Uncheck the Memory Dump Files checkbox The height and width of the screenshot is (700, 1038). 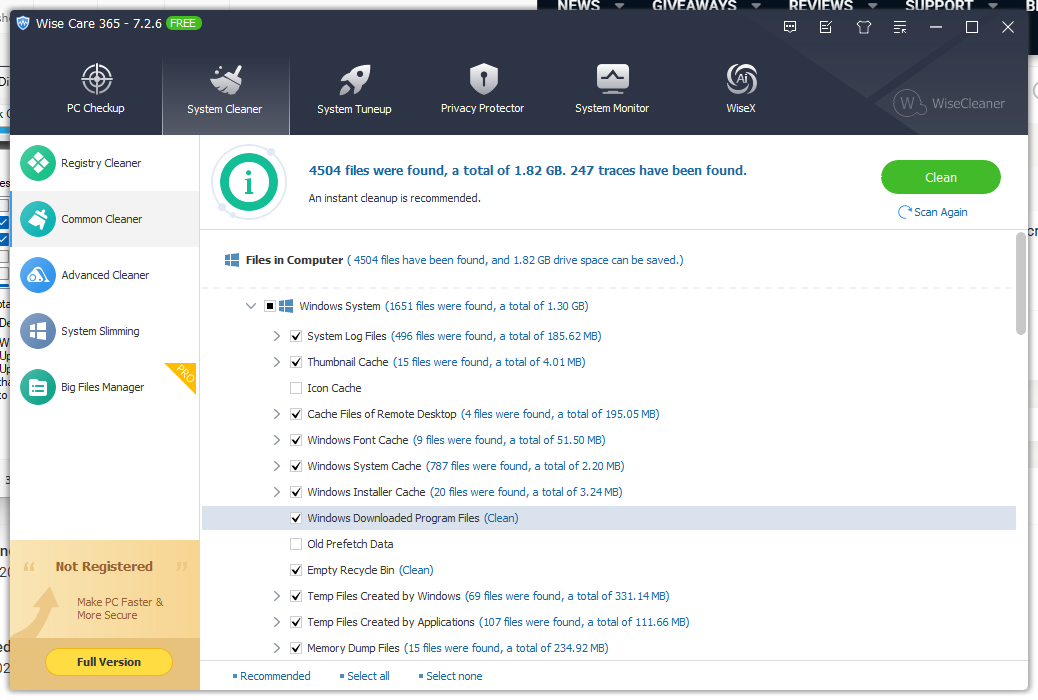[x=296, y=648]
